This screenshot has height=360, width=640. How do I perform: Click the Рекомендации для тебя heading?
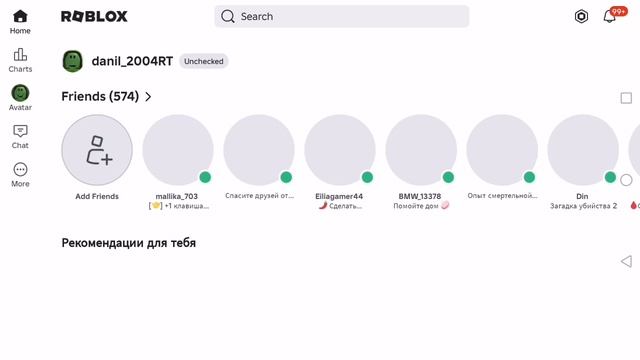click(x=129, y=243)
